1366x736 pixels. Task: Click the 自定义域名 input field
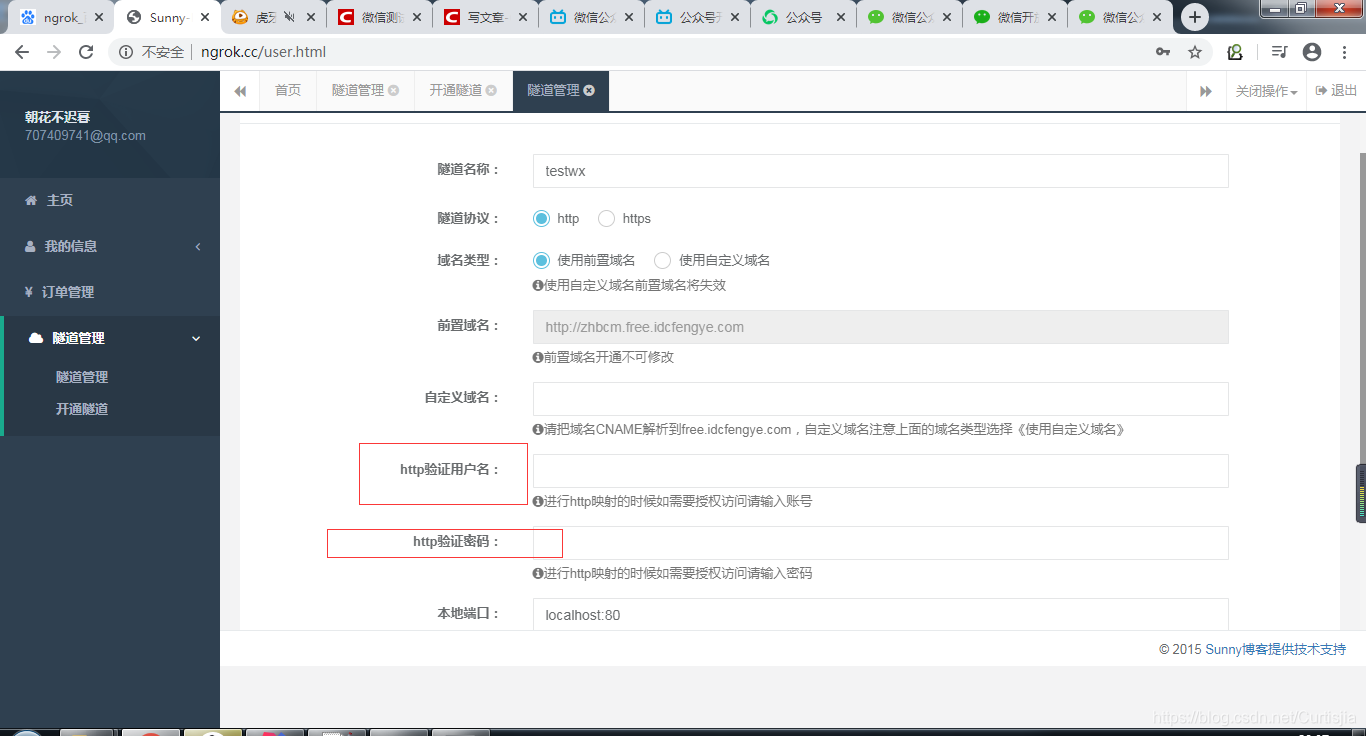pos(880,399)
